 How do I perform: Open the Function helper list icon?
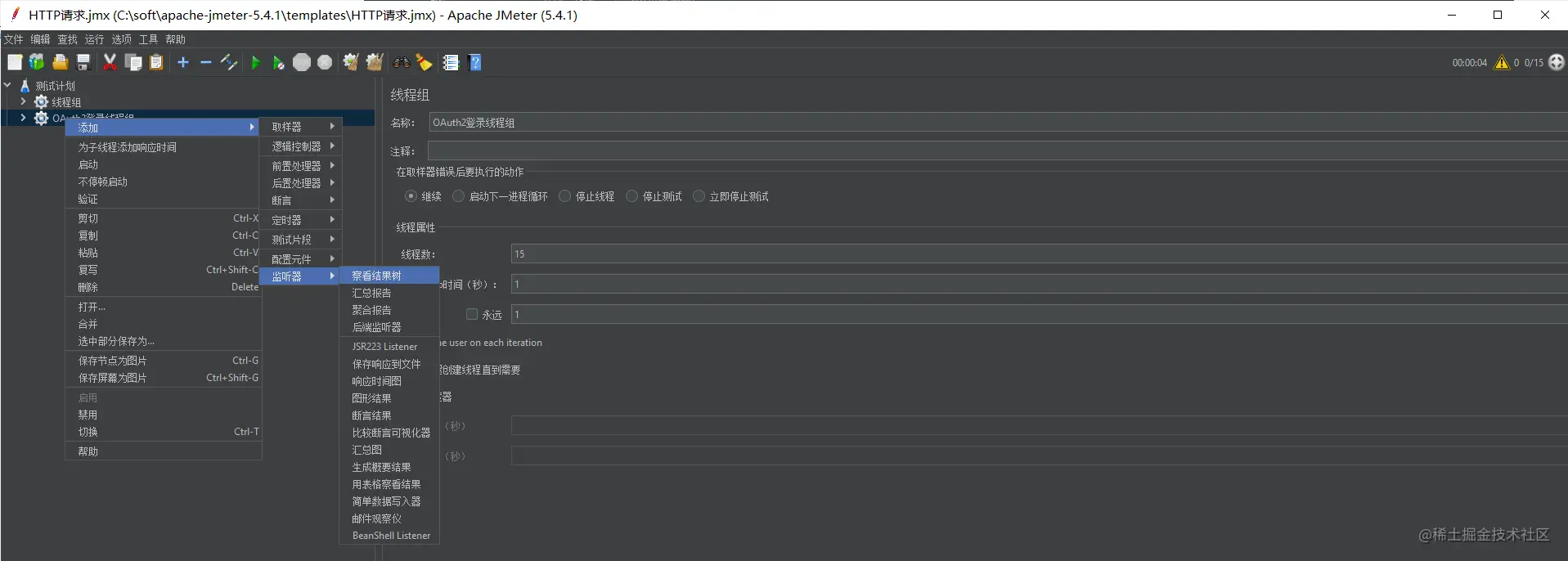pyautogui.click(x=451, y=62)
